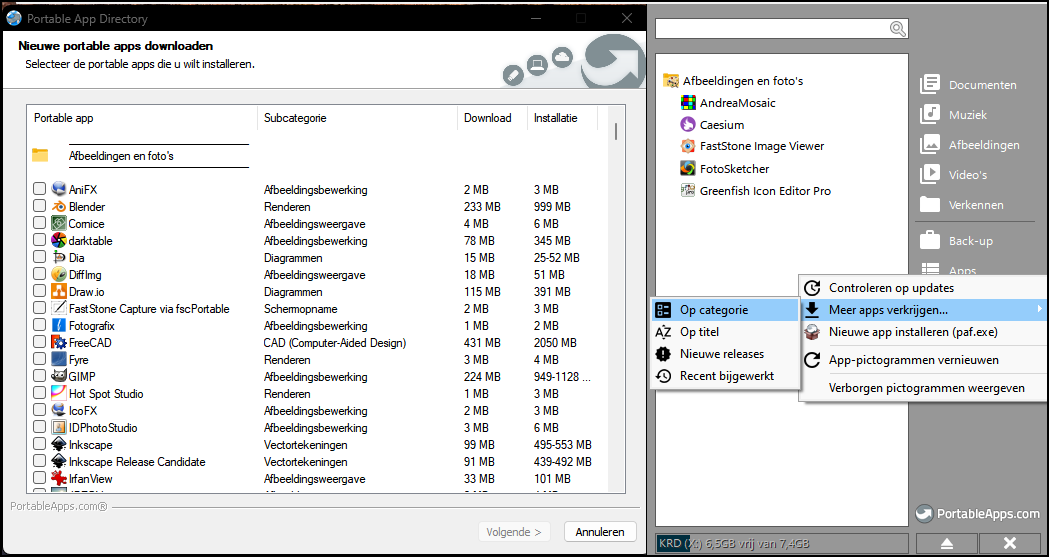
Task: Open the PortableApps.com logo link
Action: [977, 514]
